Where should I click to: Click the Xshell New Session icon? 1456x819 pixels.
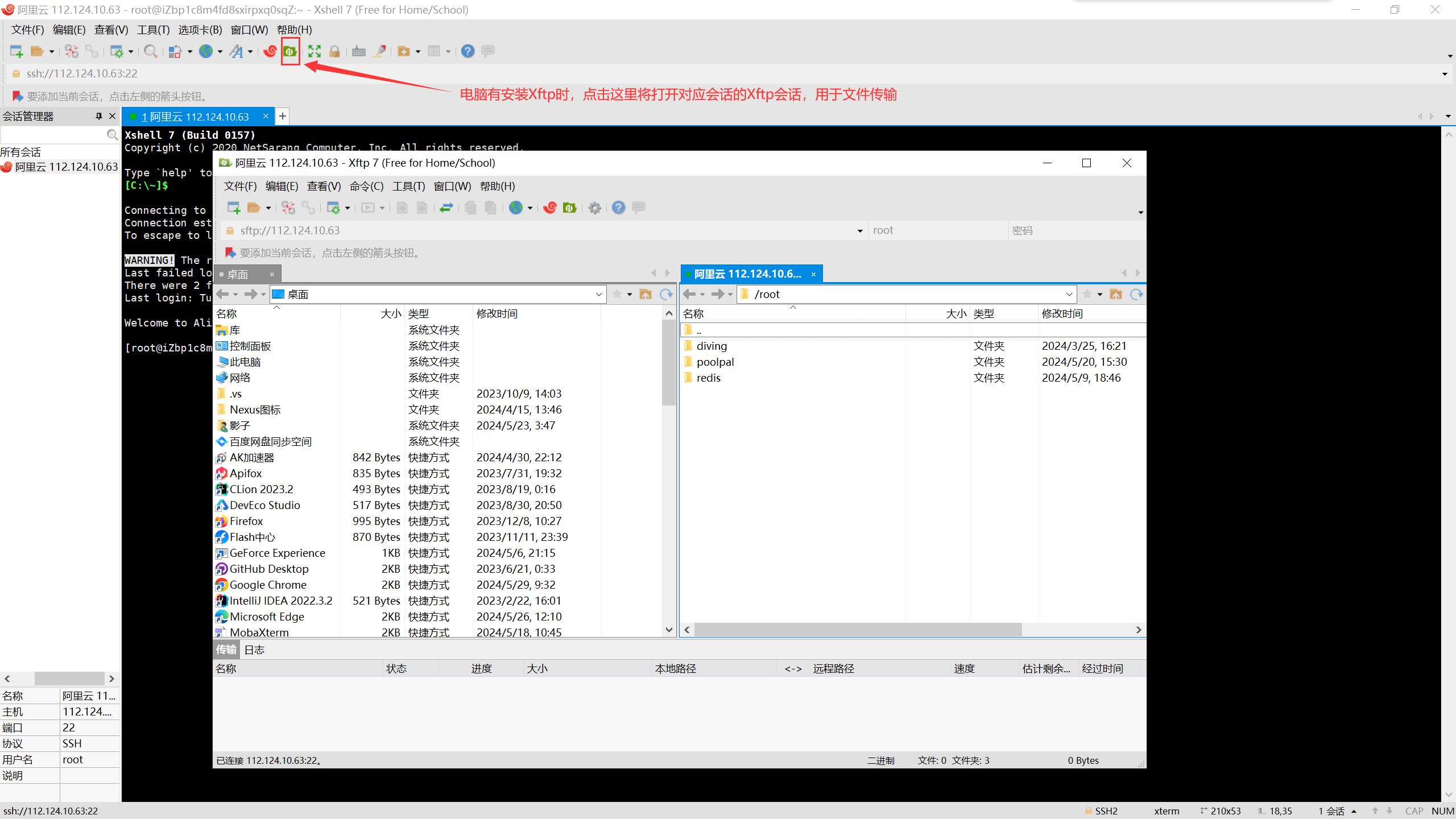[x=16, y=52]
